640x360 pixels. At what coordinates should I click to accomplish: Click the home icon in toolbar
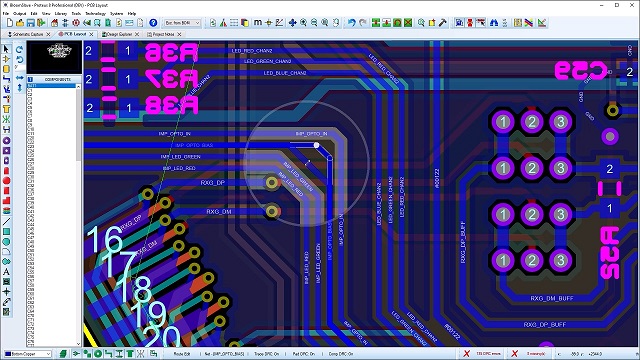click(54, 23)
